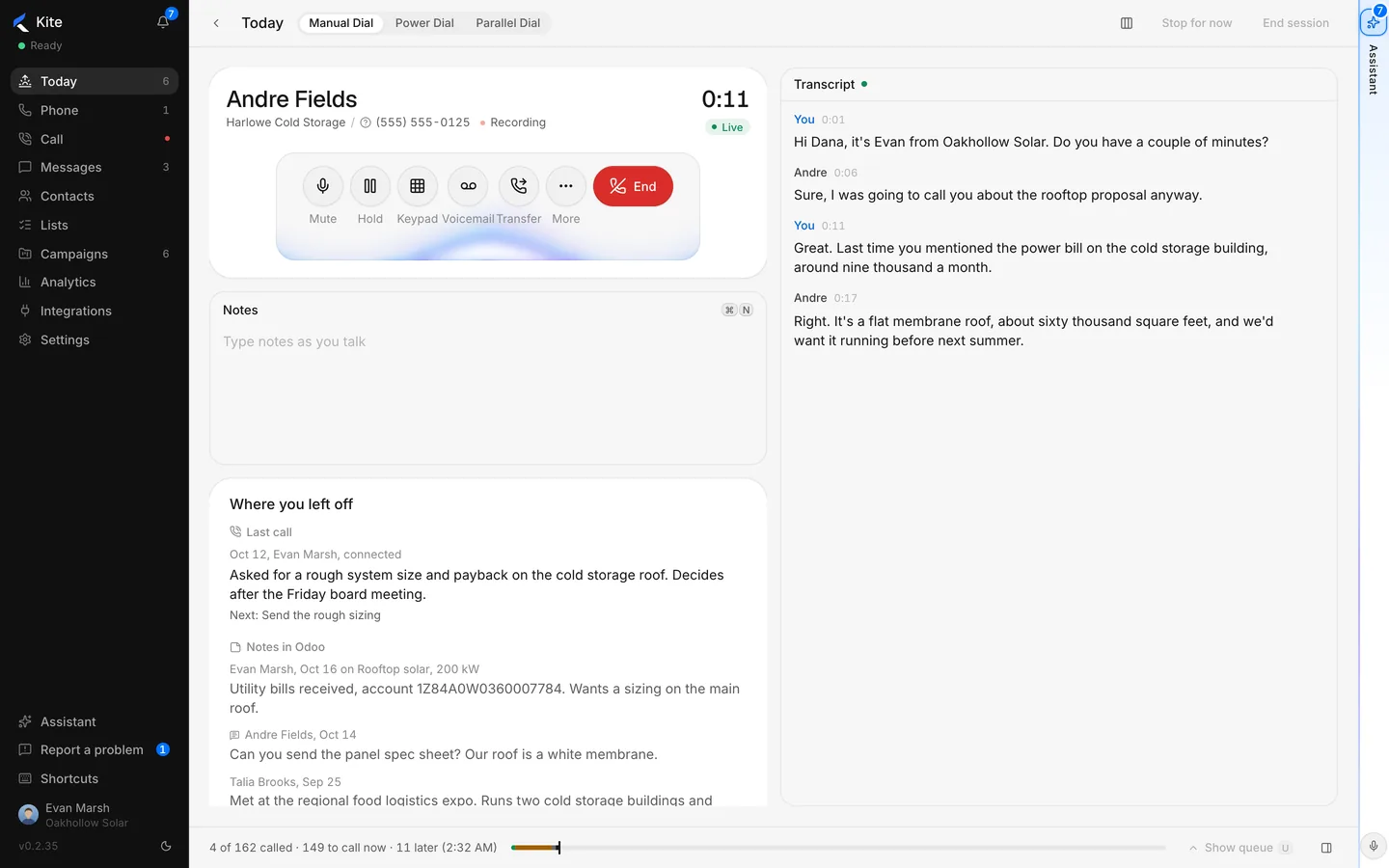Viewport: 1389px width, 868px height.
Task: Click the phone number (555) 555-0125
Action: pyautogui.click(x=422, y=122)
